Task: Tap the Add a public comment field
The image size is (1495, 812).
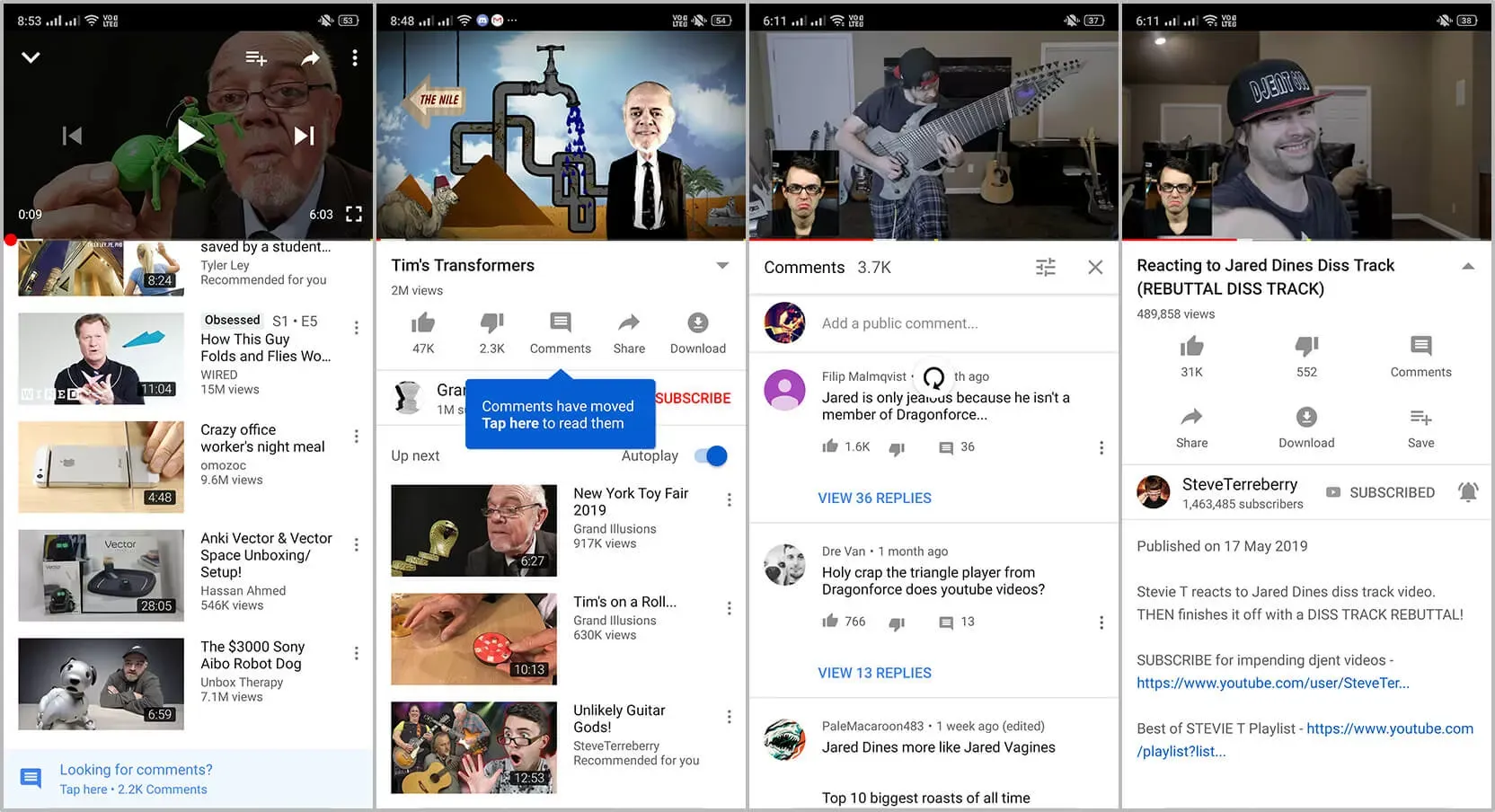Action: point(899,323)
